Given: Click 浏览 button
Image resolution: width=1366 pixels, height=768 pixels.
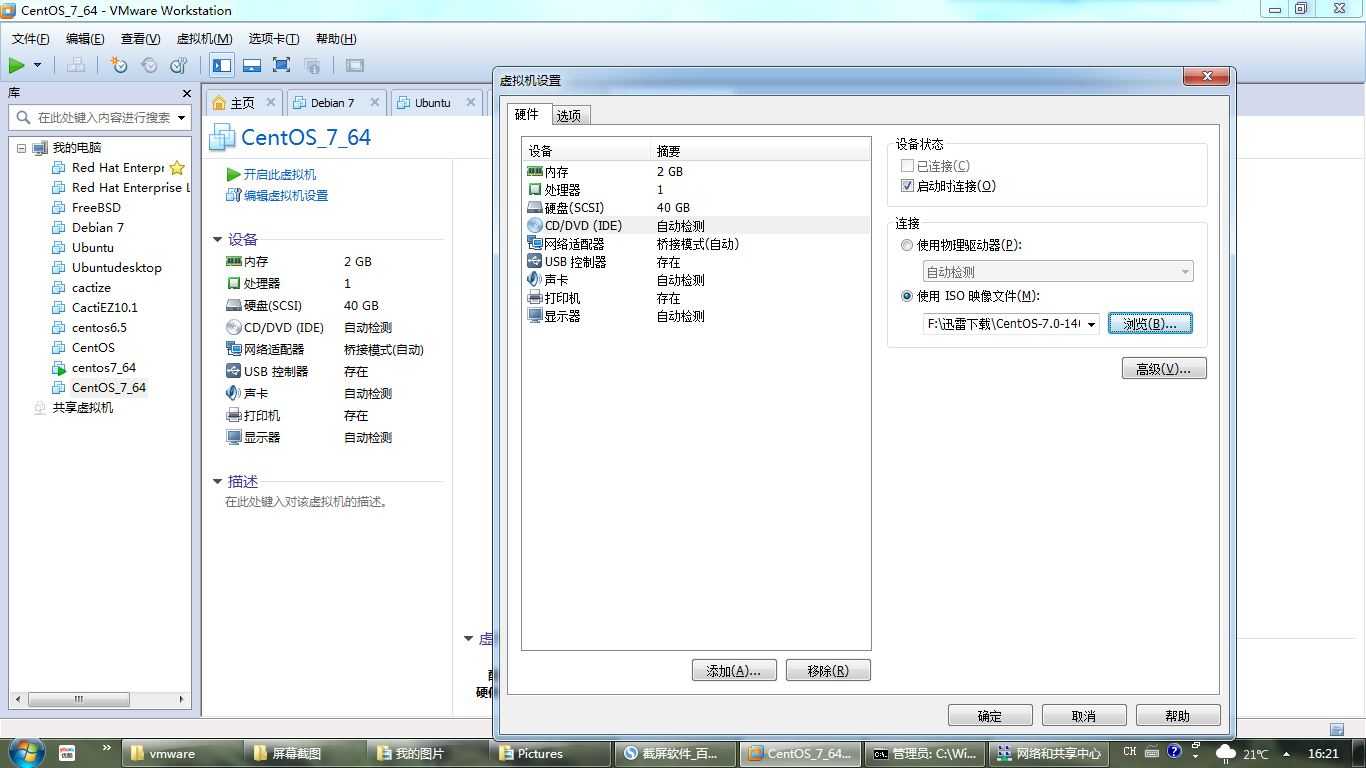Looking at the screenshot, I should click(x=1150, y=324).
